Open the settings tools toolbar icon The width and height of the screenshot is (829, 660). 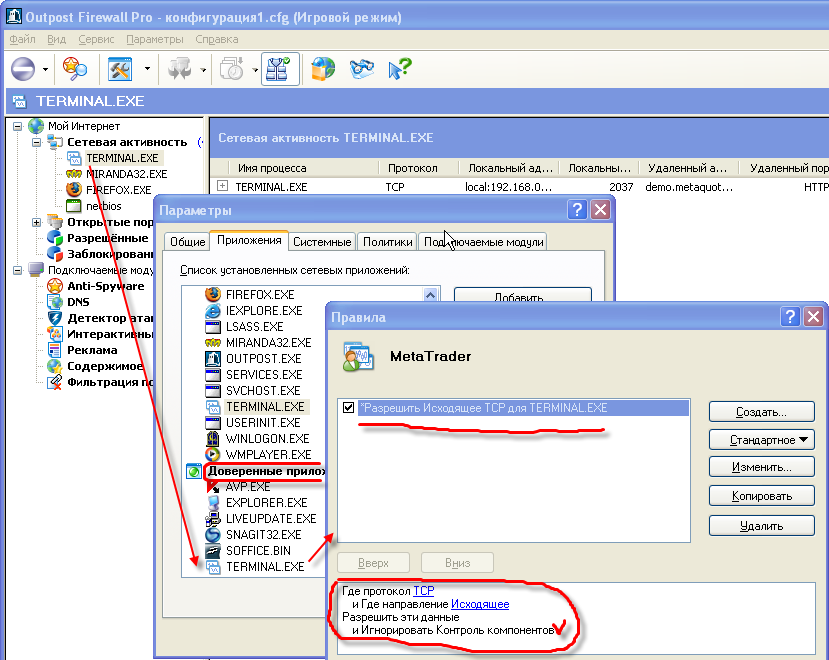click(x=120, y=69)
